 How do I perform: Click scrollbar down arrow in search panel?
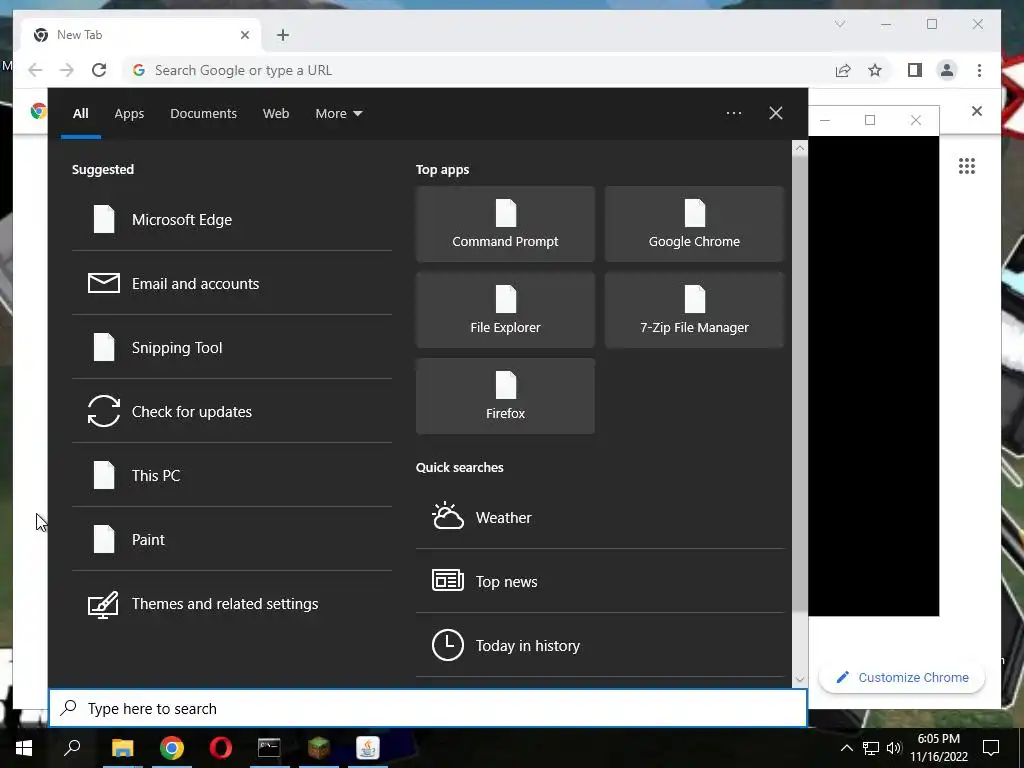tap(799, 680)
